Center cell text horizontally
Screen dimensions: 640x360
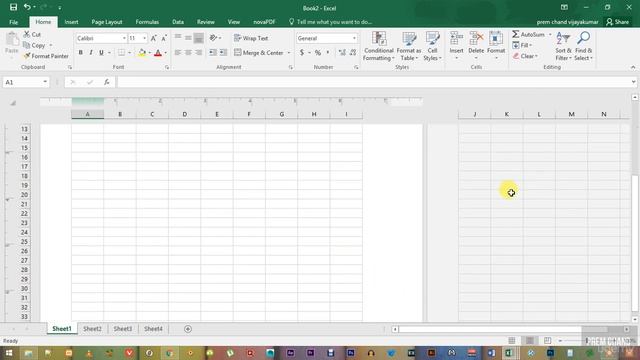pos(188,53)
